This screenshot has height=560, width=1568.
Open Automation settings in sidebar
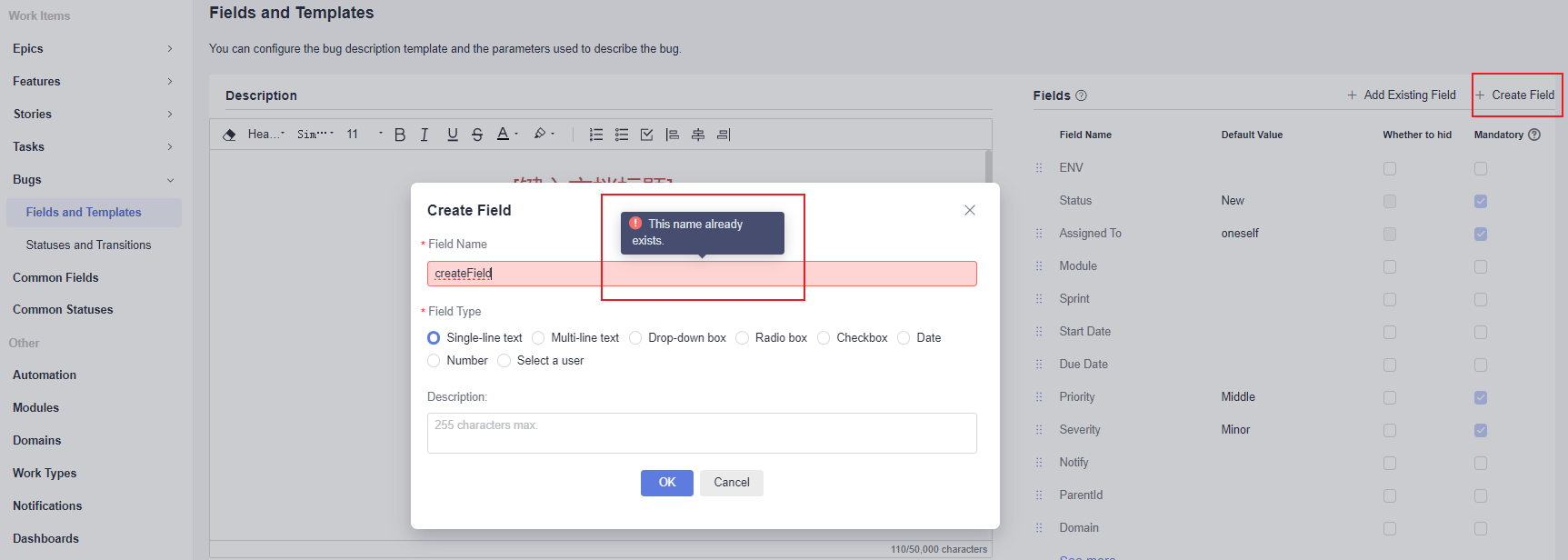[x=45, y=375]
